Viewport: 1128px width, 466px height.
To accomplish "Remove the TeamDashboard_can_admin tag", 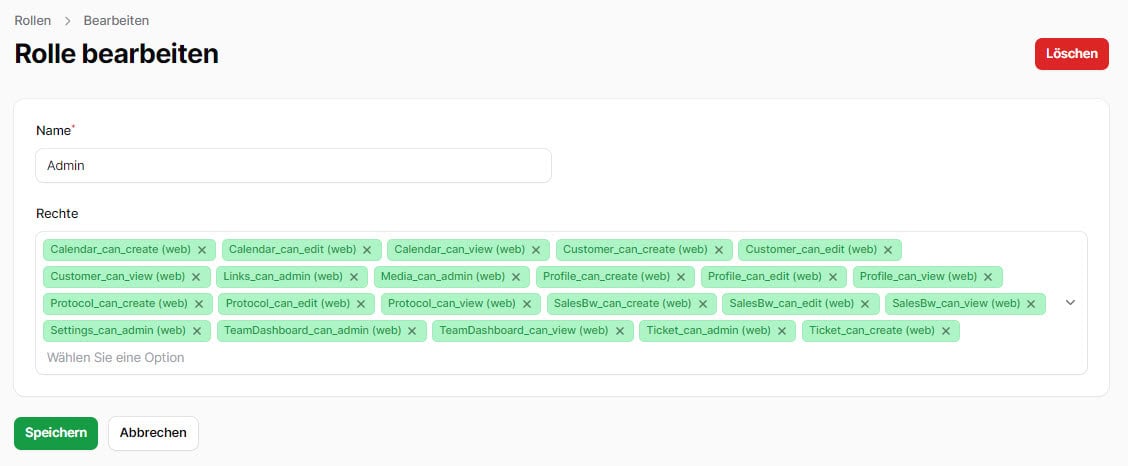I will click(412, 331).
